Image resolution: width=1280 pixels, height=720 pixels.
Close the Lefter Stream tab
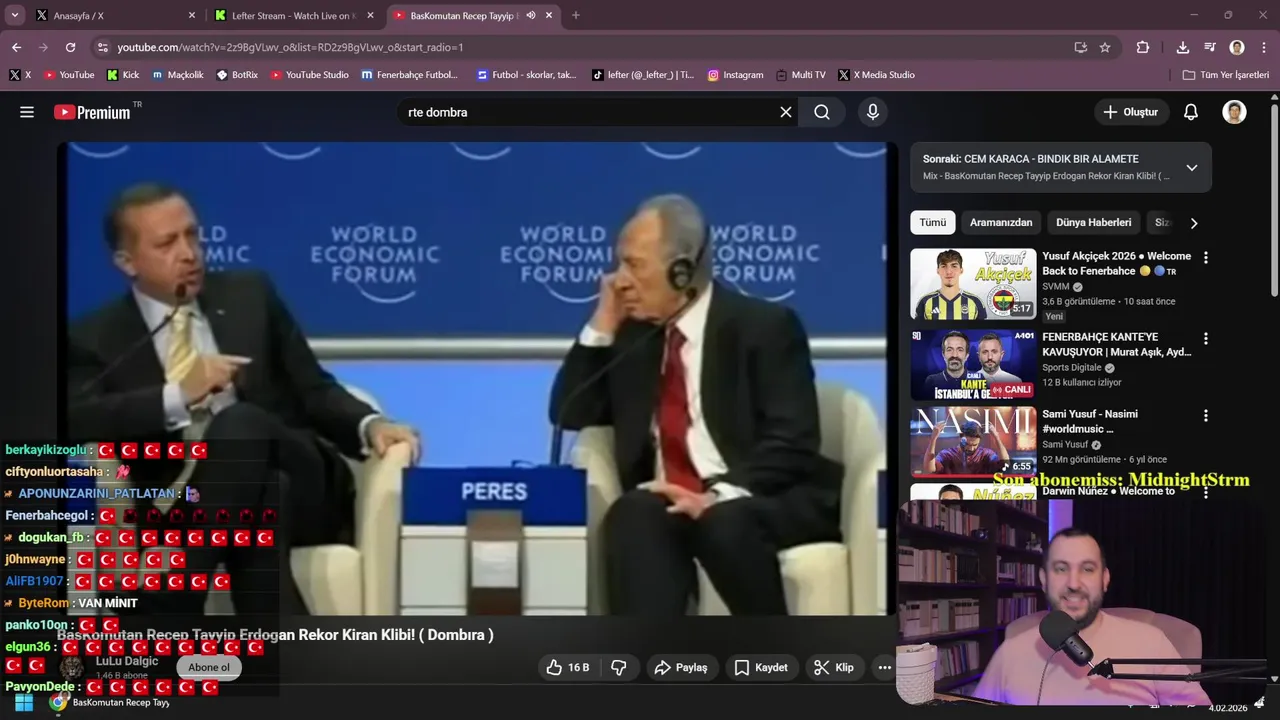[x=370, y=16]
